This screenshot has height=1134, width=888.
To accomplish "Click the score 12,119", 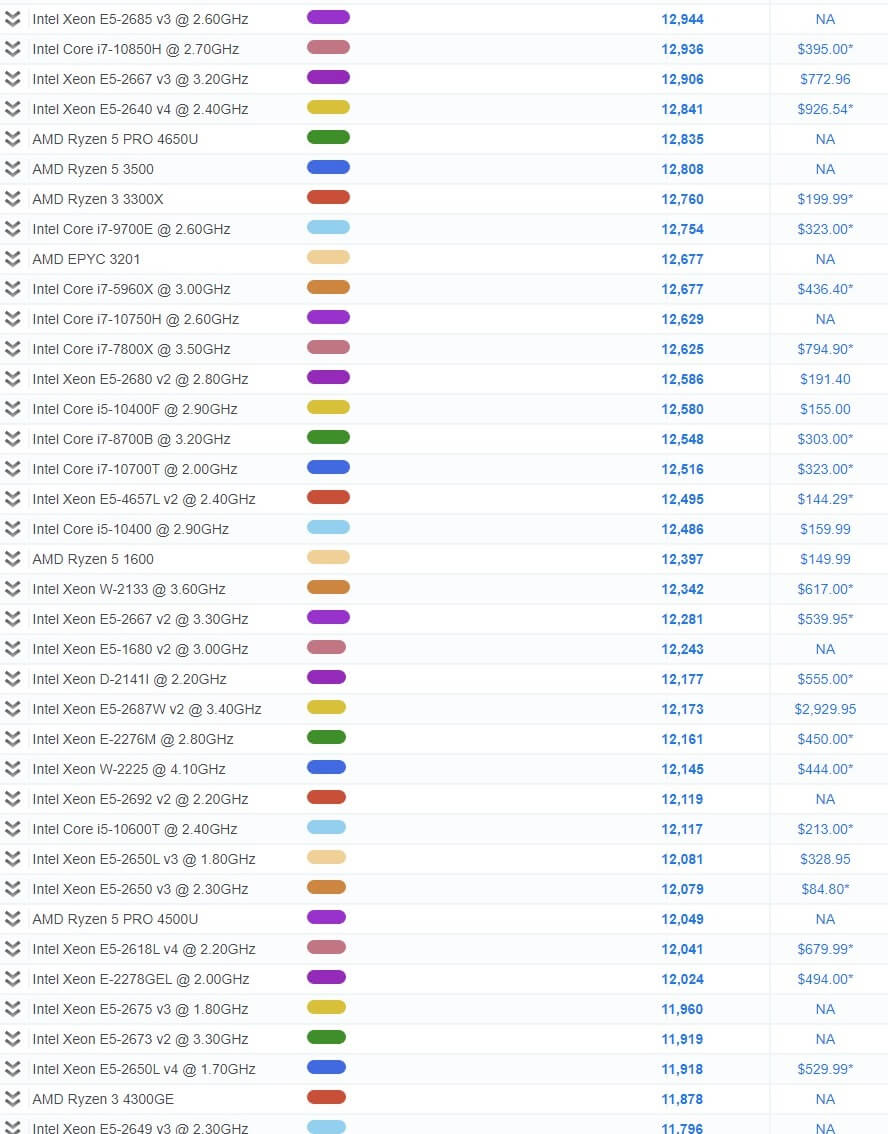I will pos(682,799).
